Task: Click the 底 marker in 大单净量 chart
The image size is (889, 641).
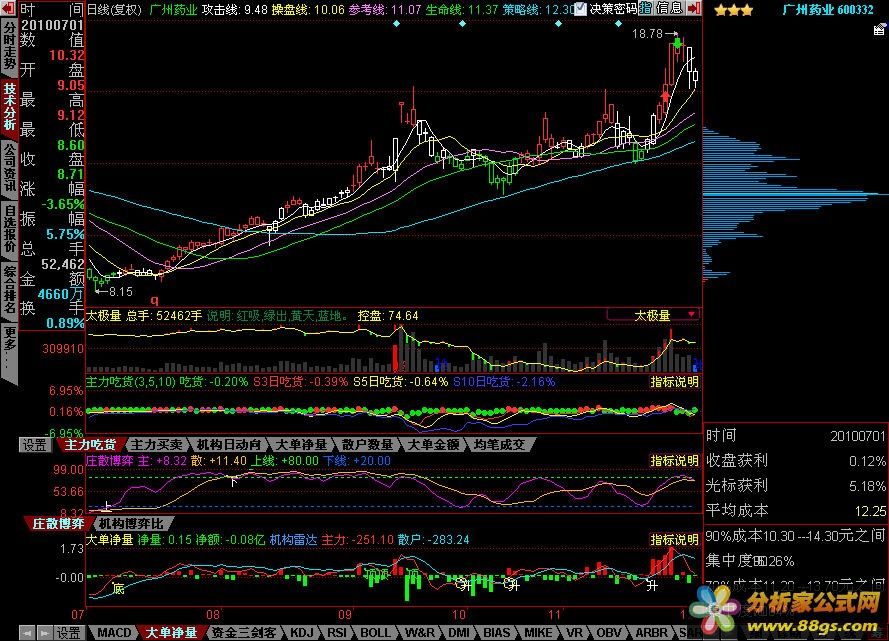Action: [x=118, y=589]
